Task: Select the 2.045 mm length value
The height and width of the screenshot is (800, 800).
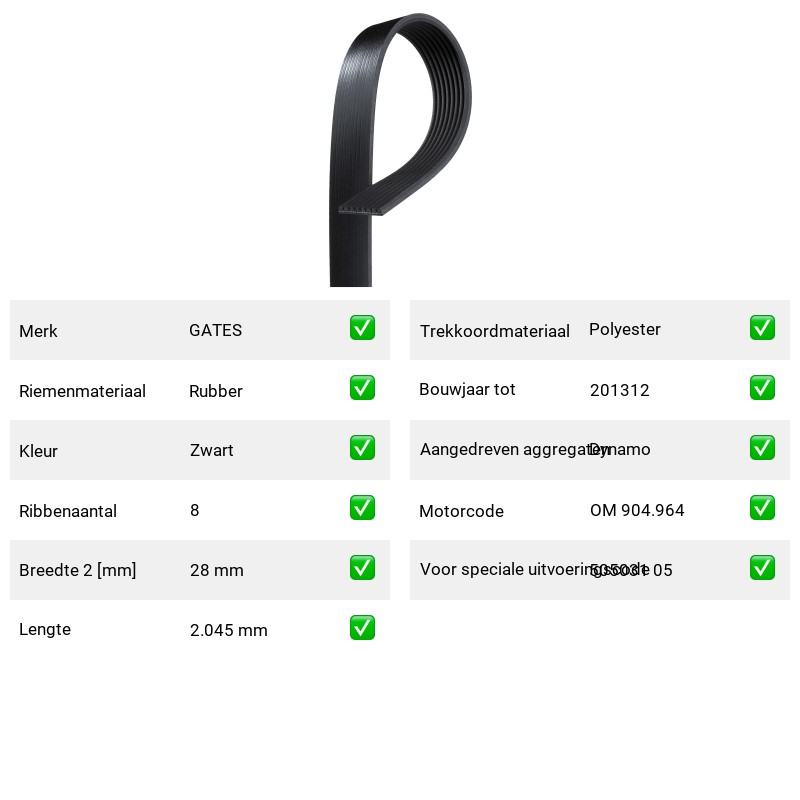Action: click(229, 630)
